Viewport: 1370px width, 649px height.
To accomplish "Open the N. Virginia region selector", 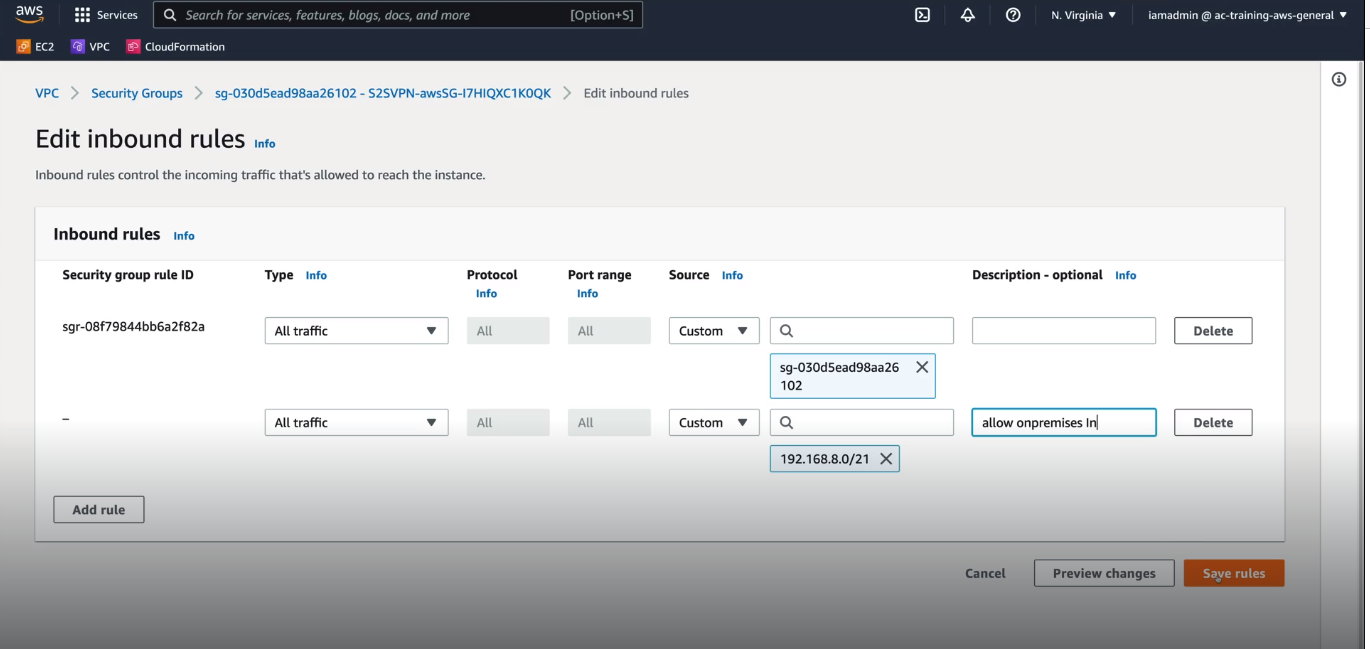I will [x=1083, y=15].
